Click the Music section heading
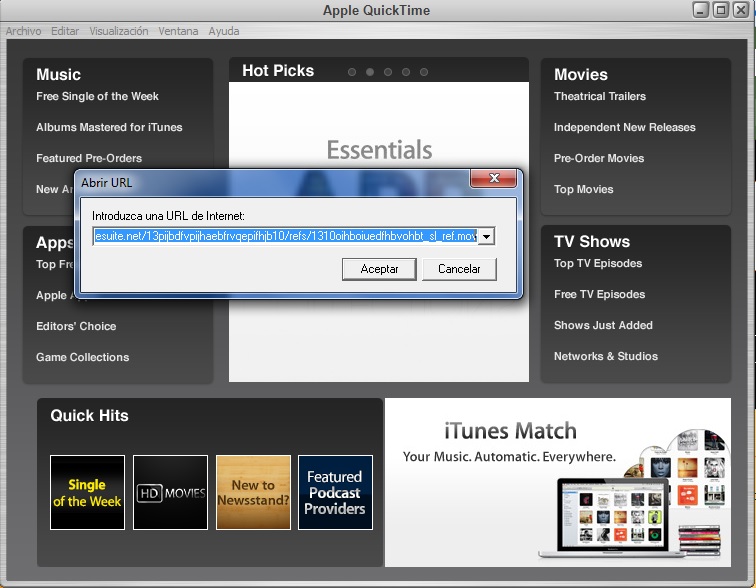This screenshot has height=588, width=756. (x=58, y=75)
